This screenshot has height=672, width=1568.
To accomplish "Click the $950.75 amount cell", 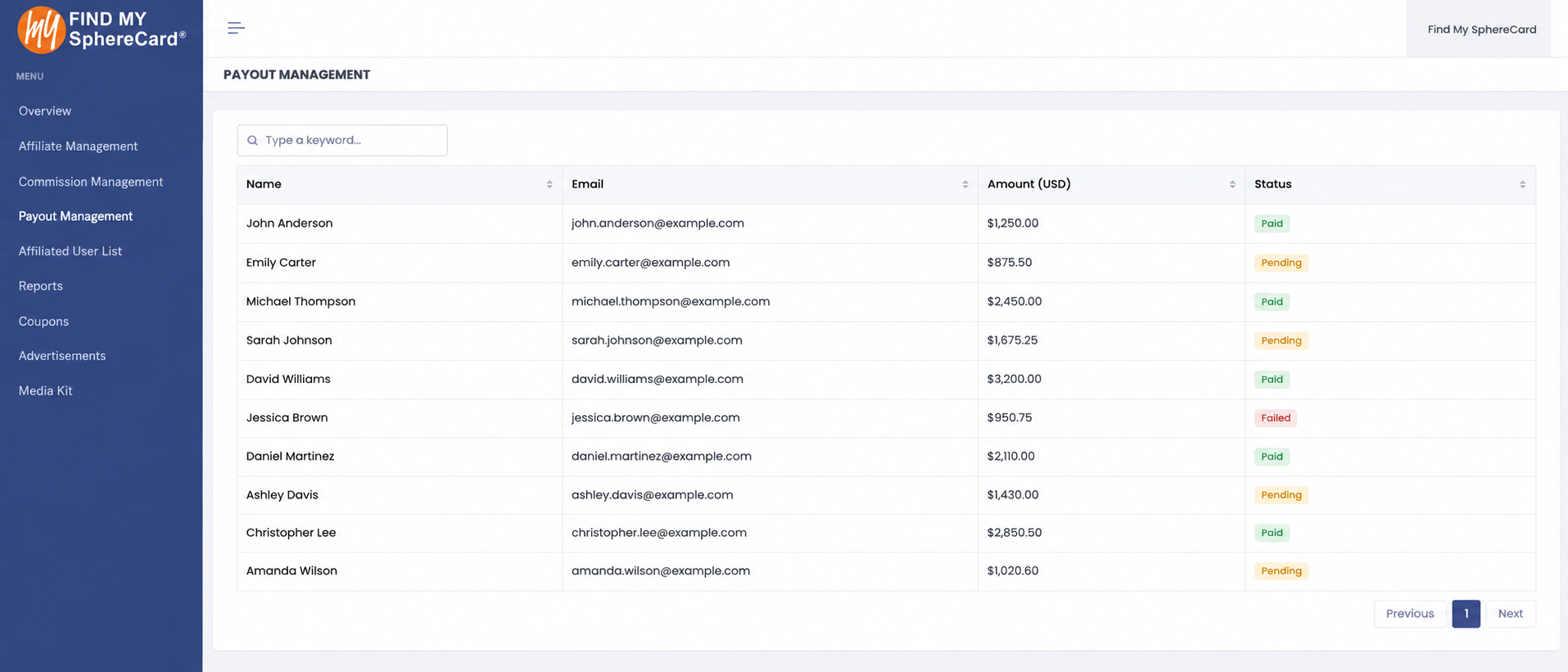I will (1112, 418).
